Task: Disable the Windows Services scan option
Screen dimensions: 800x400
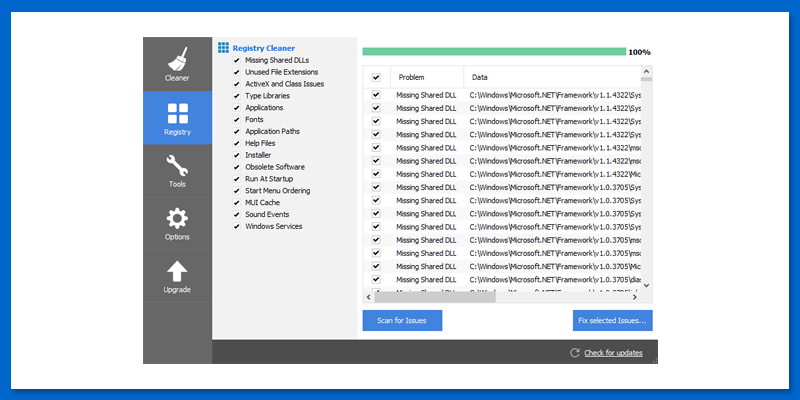Action: [237, 226]
